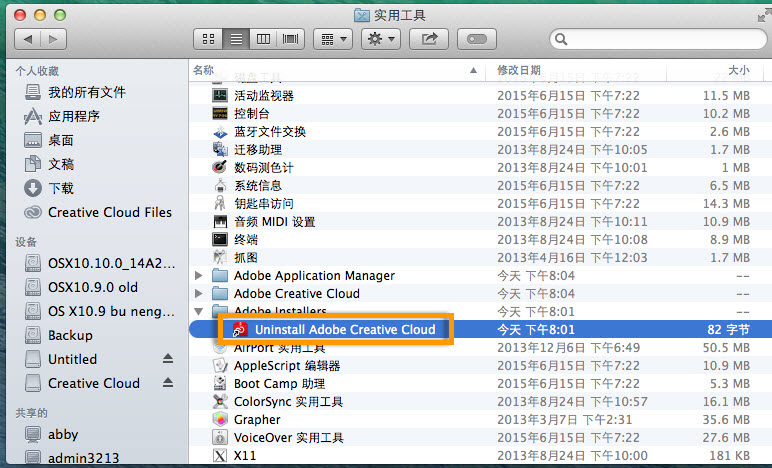Expand the Adobe Creative Cloud folder

point(198,294)
